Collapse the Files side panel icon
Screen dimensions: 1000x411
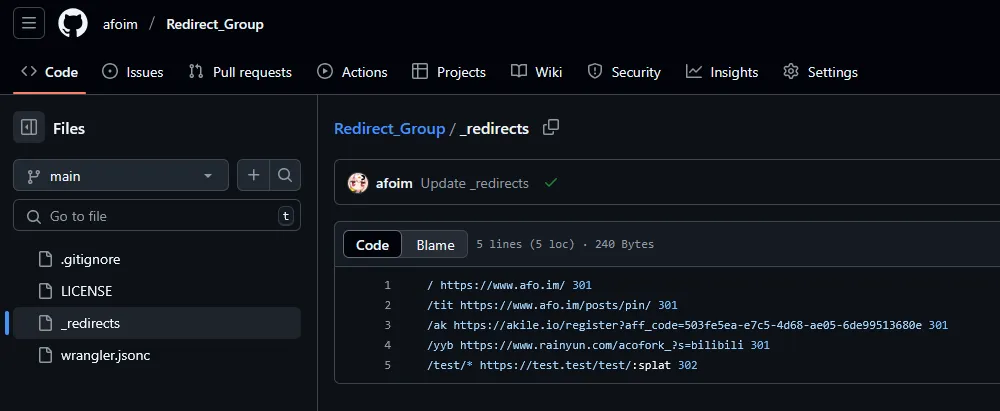click(x=29, y=128)
